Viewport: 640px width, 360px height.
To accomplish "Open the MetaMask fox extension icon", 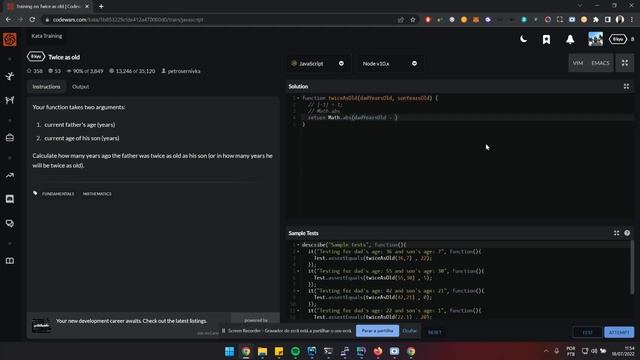I will (476, 20).
